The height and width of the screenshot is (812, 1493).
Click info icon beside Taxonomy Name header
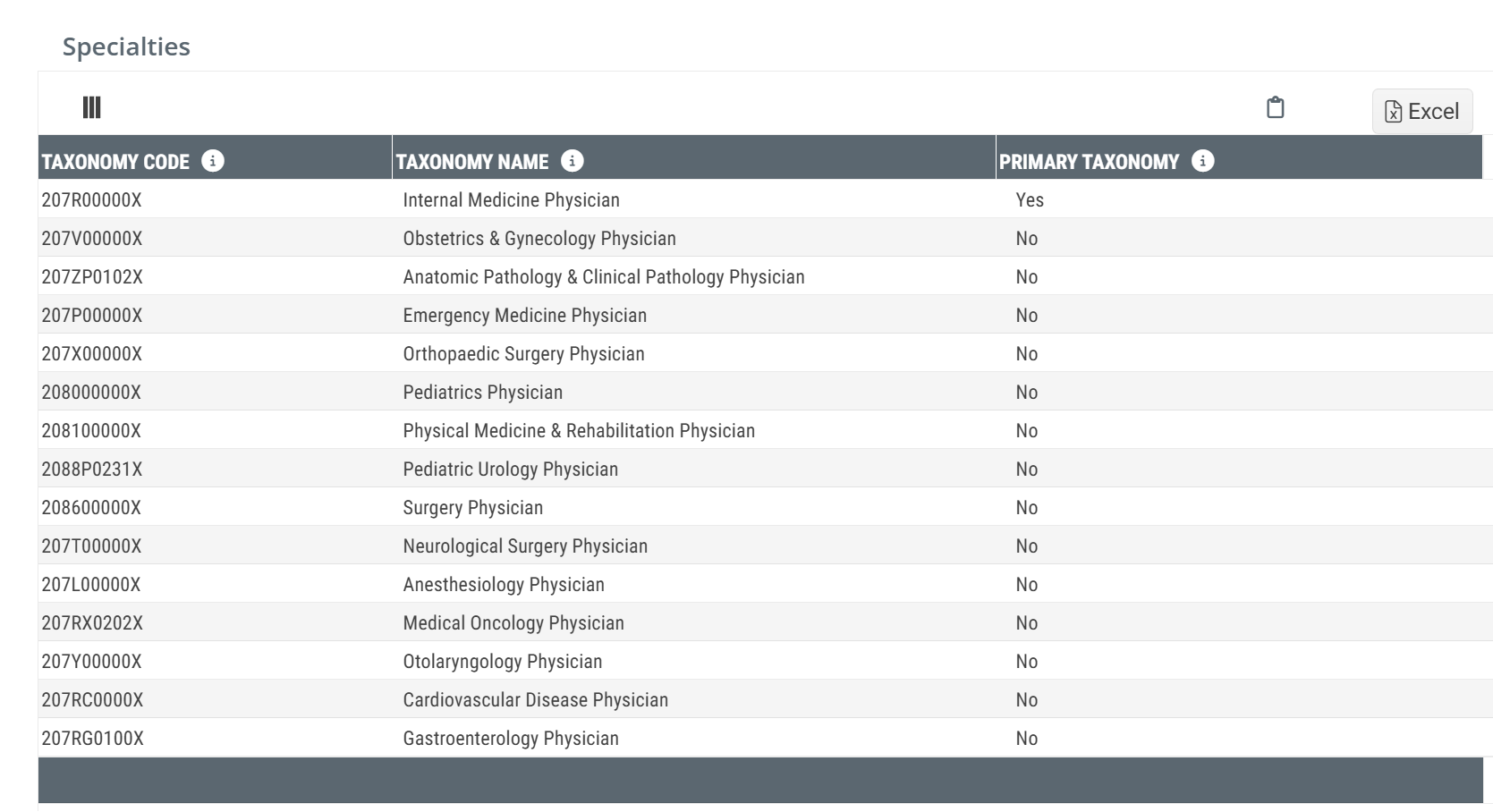(x=573, y=161)
